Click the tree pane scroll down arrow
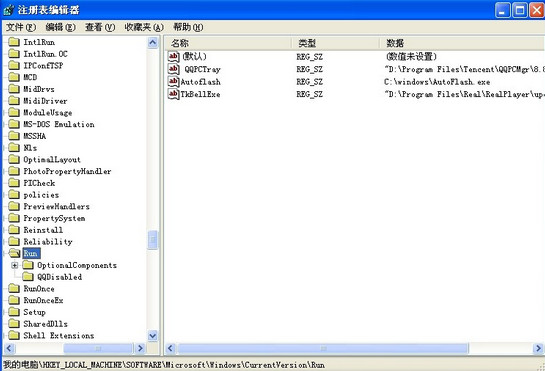Viewport: 545px width, 371px height. (152, 336)
